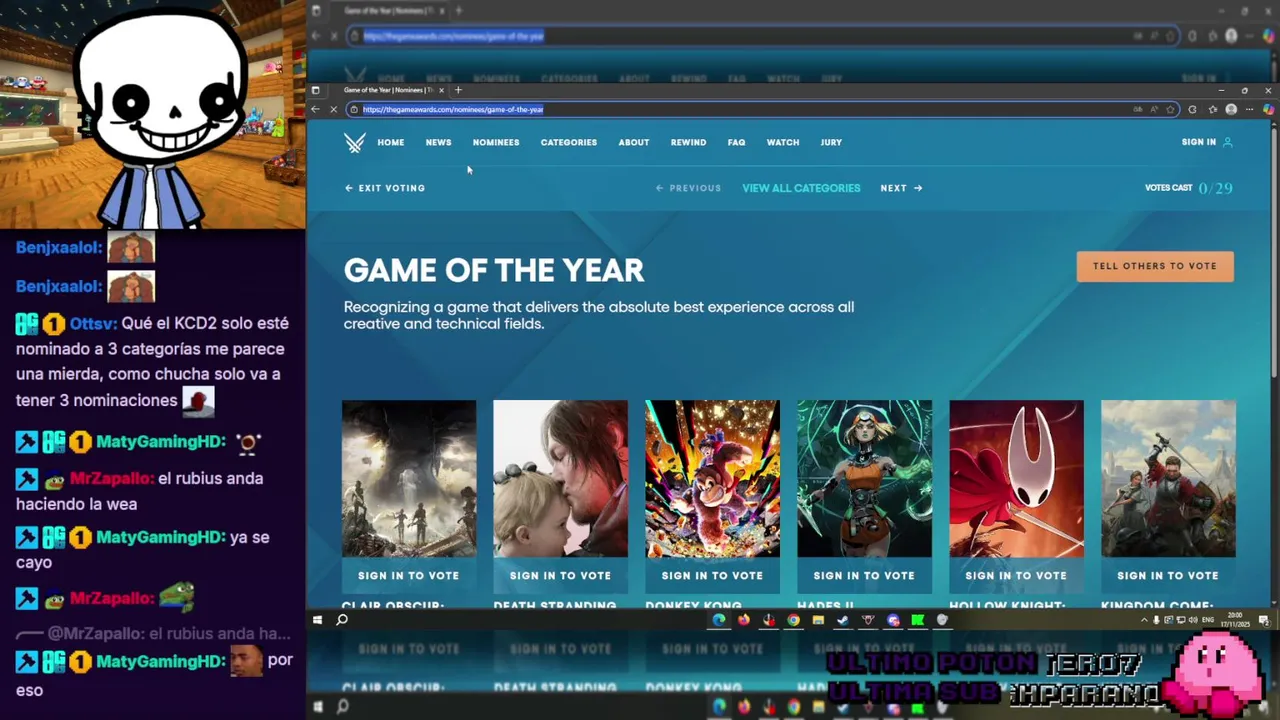This screenshot has width=1280, height=720.
Task: Click EXIT VOTING link
Action: 385,188
